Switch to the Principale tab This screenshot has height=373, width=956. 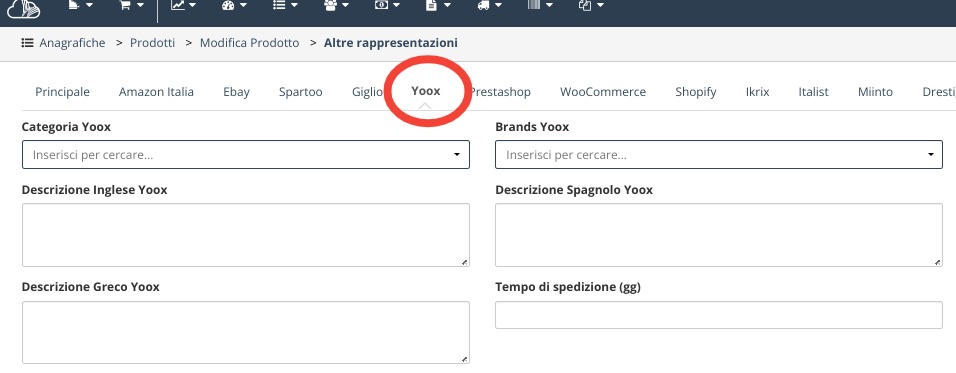pos(62,92)
